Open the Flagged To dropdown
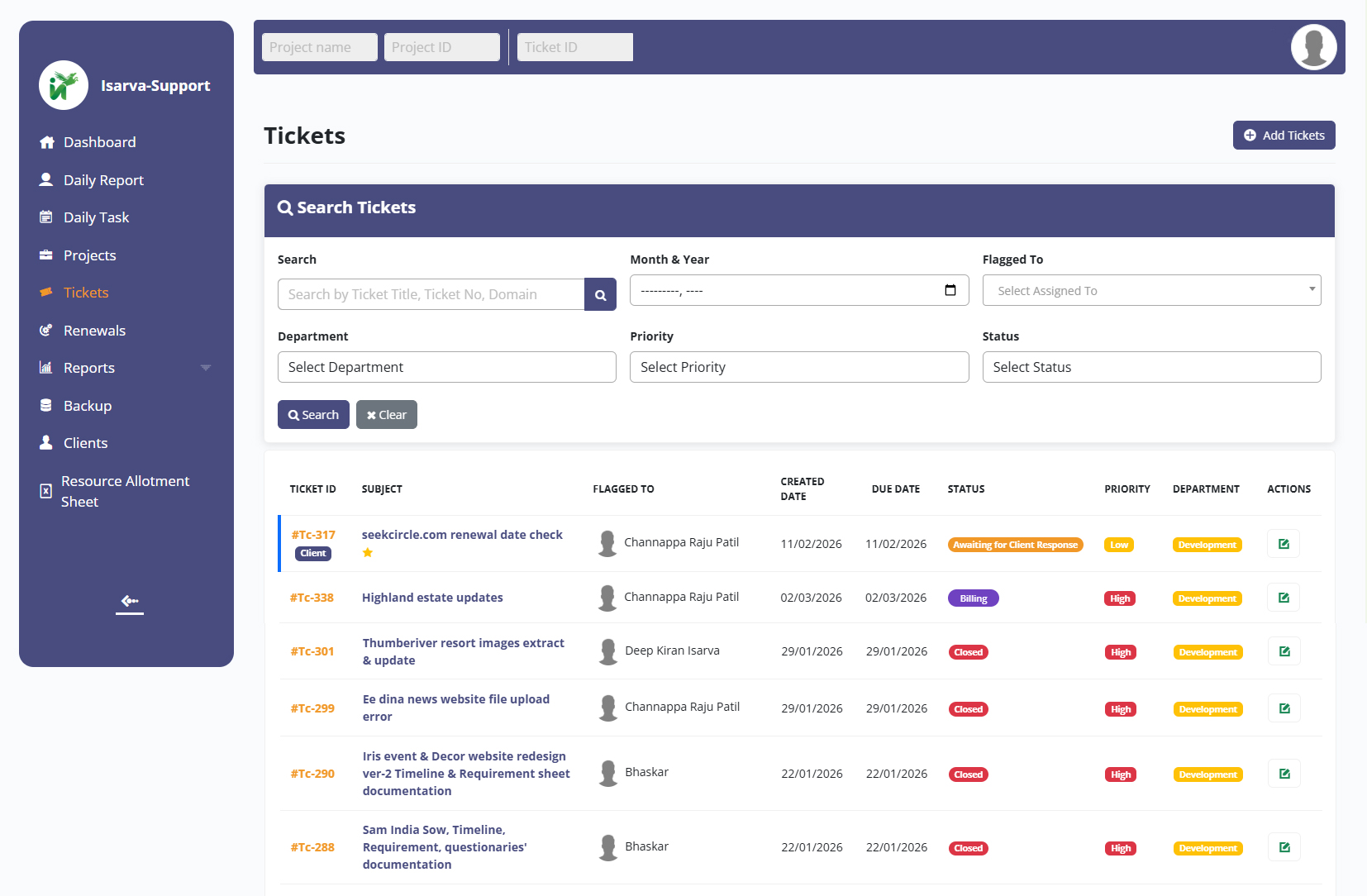 click(1150, 290)
